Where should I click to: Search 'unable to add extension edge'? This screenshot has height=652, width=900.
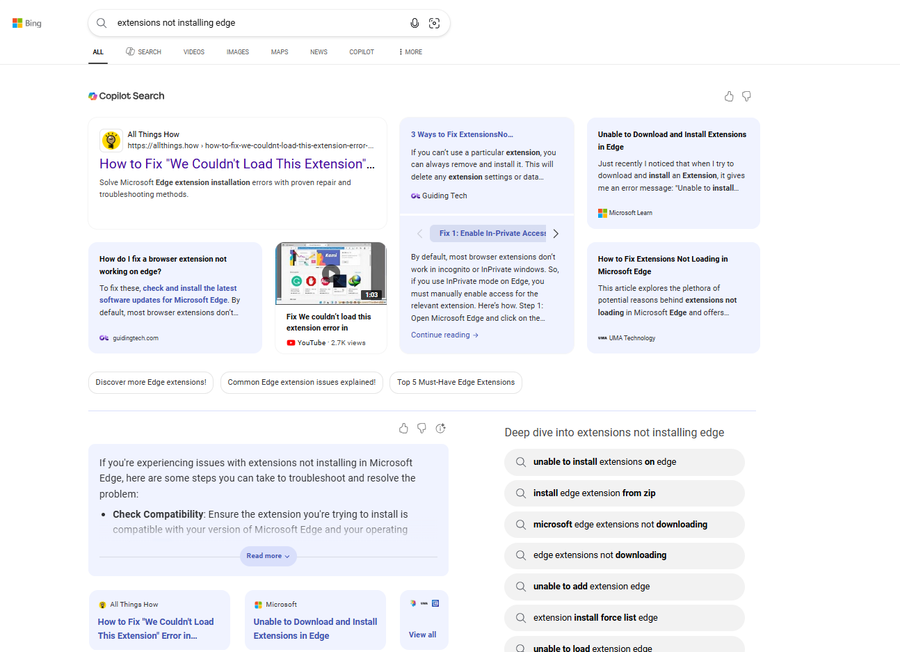click(624, 587)
